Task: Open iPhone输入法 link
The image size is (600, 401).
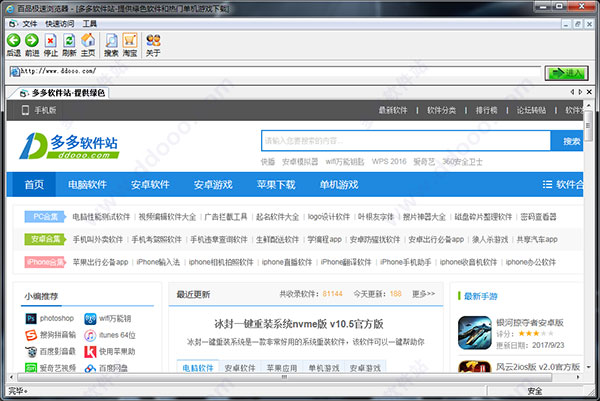Action: tap(158, 262)
